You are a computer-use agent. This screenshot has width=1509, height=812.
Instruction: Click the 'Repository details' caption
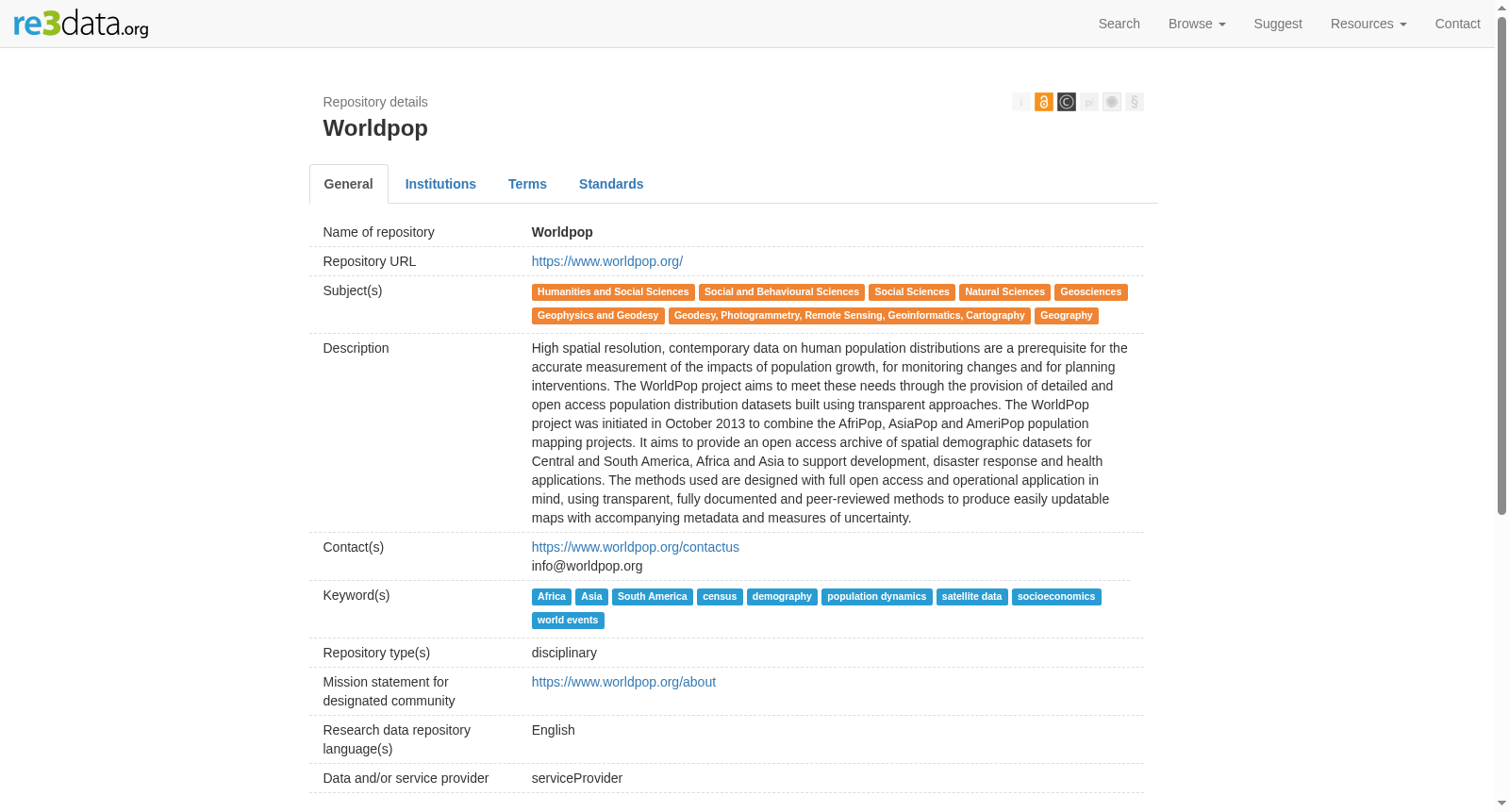tap(375, 102)
